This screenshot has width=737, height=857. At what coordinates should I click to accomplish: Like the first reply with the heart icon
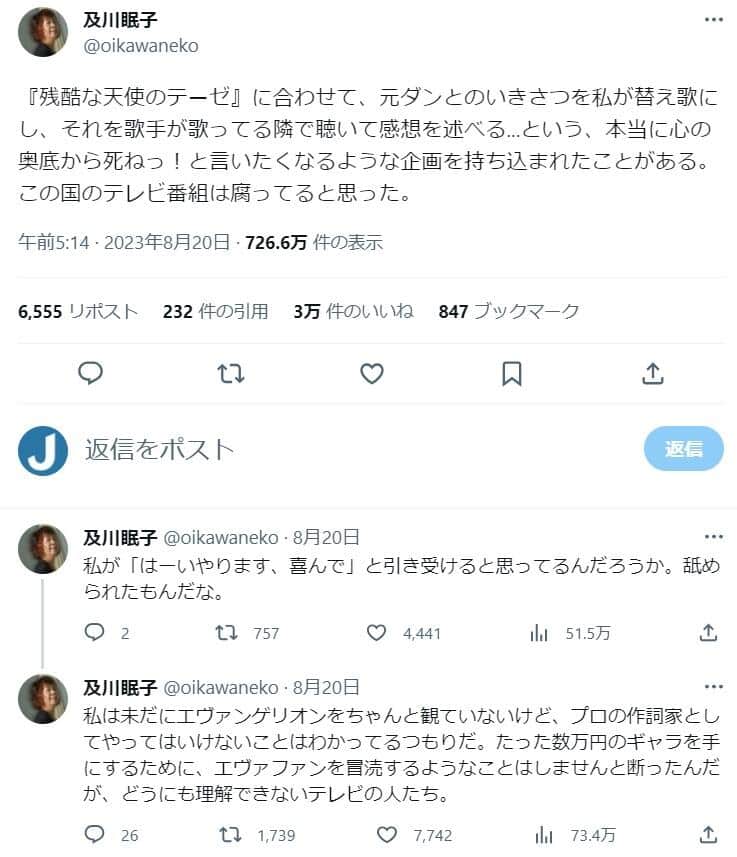(x=377, y=632)
